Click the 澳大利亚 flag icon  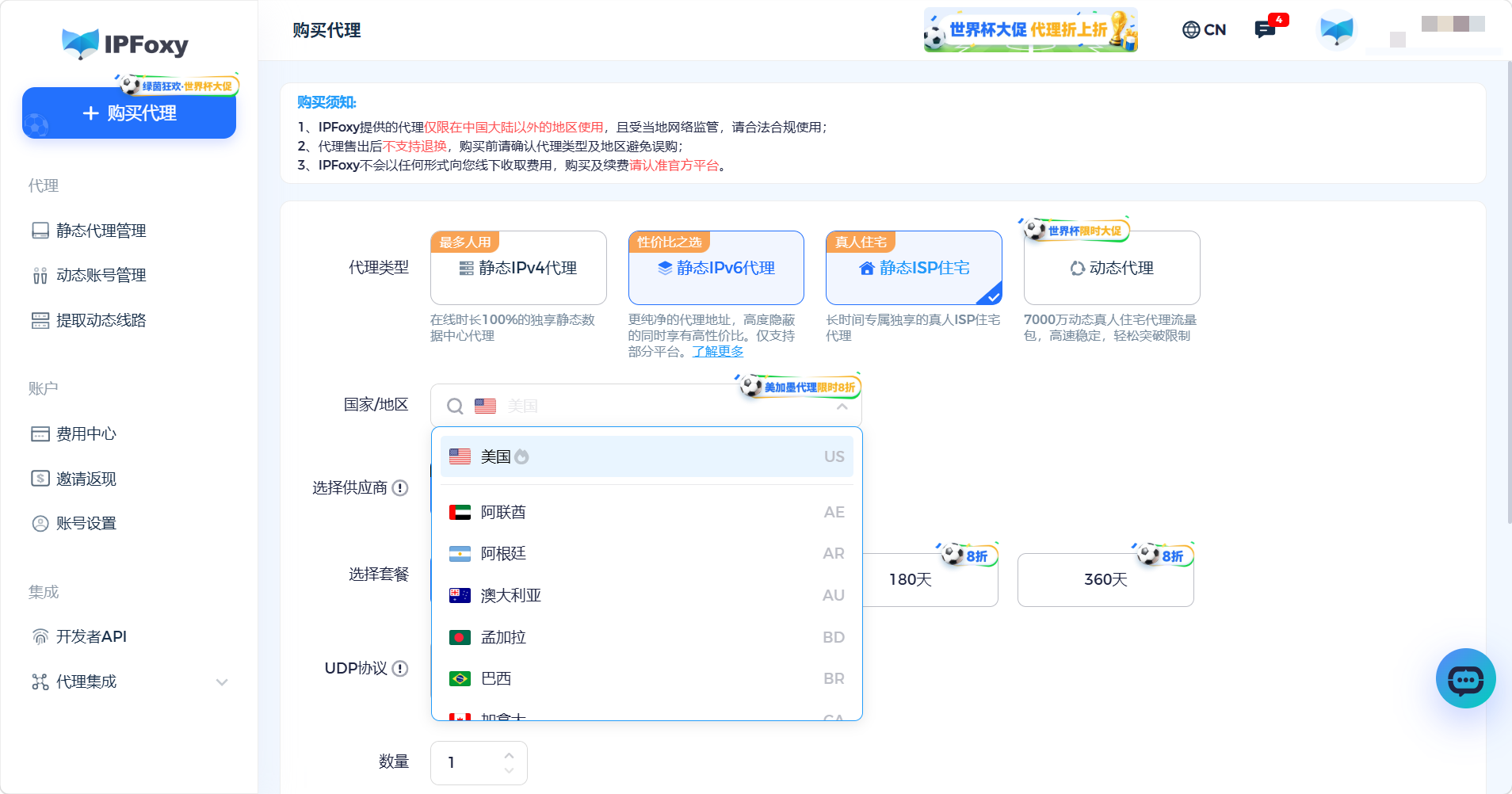point(460,595)
